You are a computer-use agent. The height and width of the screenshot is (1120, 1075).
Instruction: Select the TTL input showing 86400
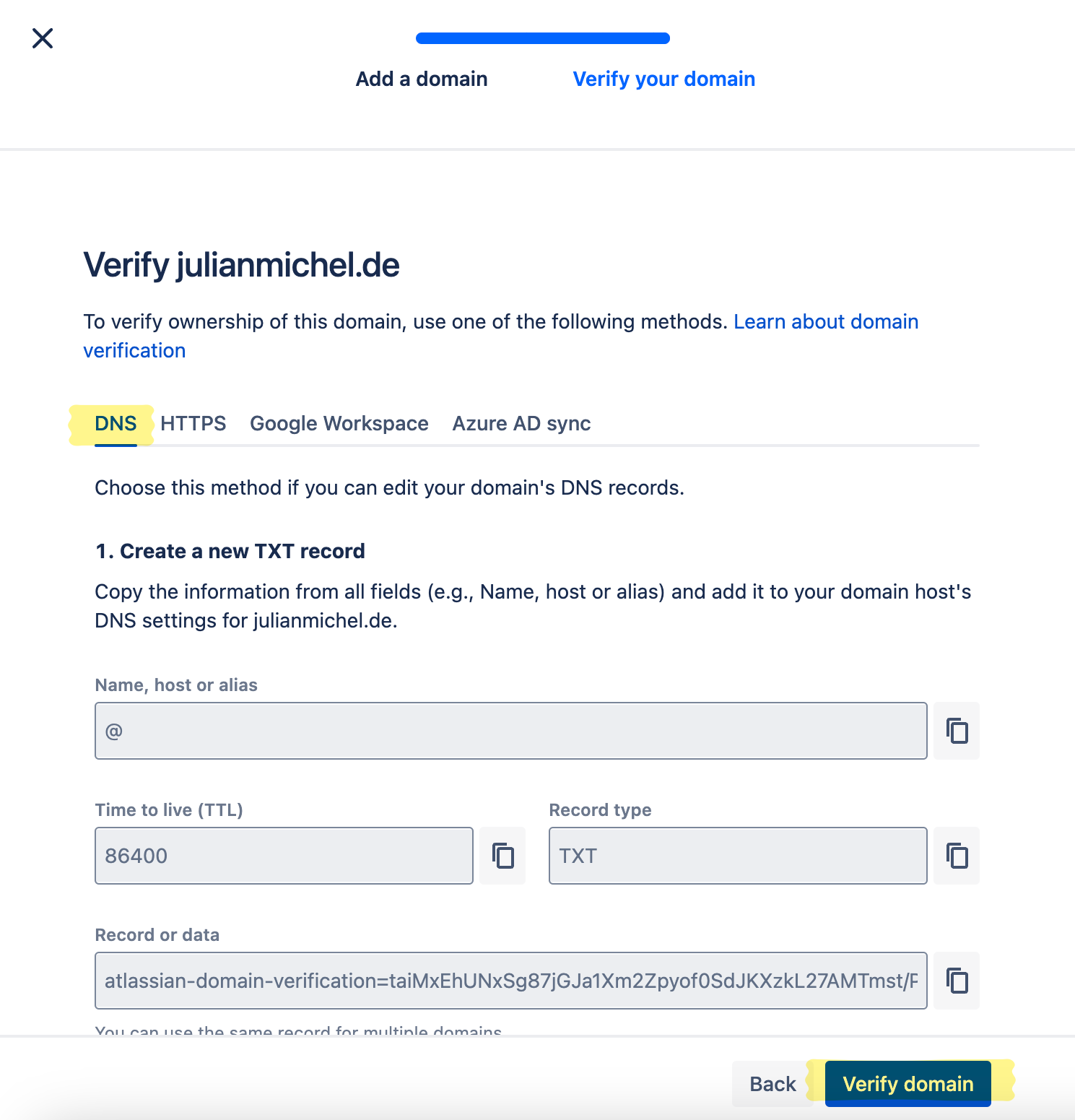click(x=284, y=856)
